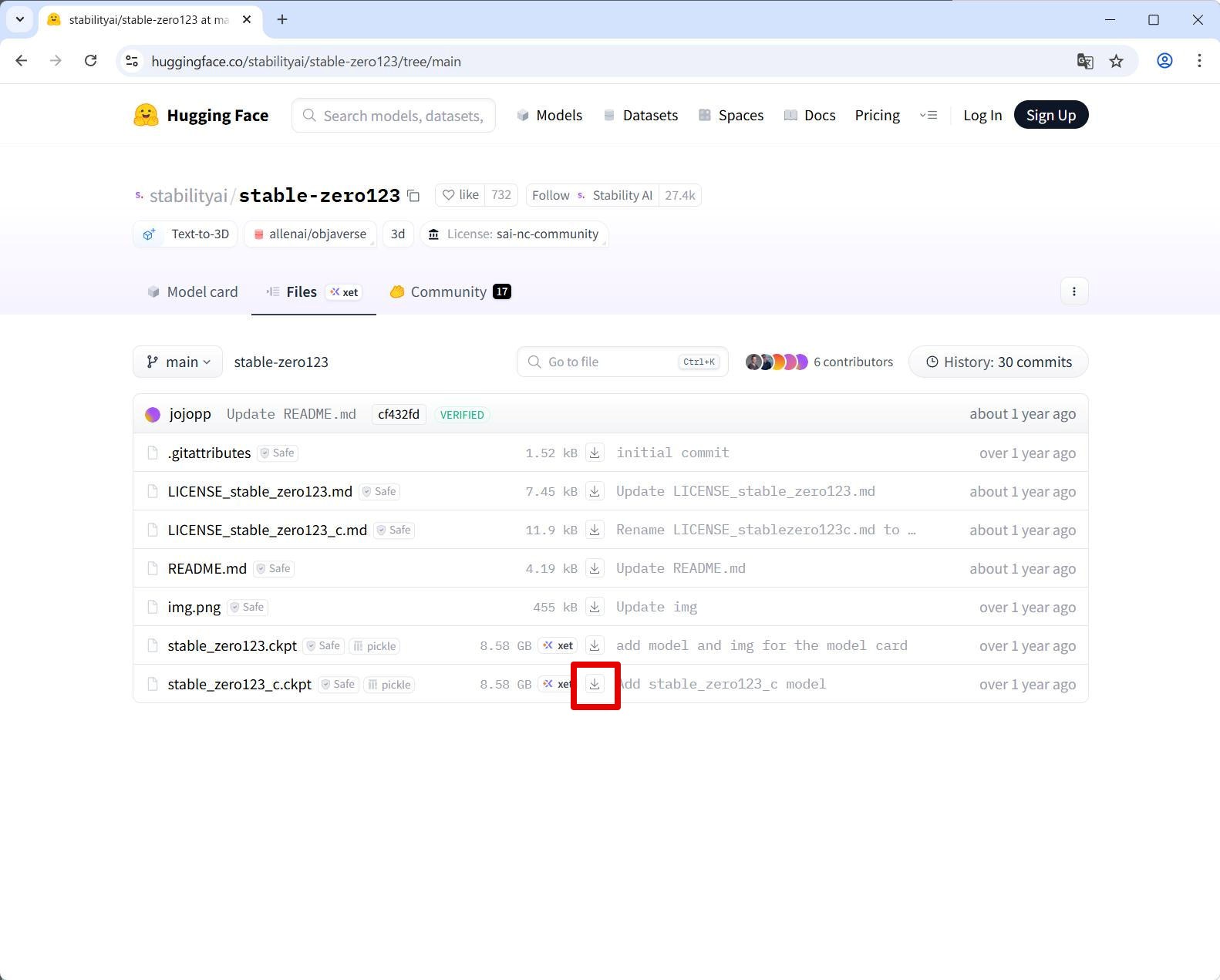
Task: Reload the current page
Action: pos(90,61)
